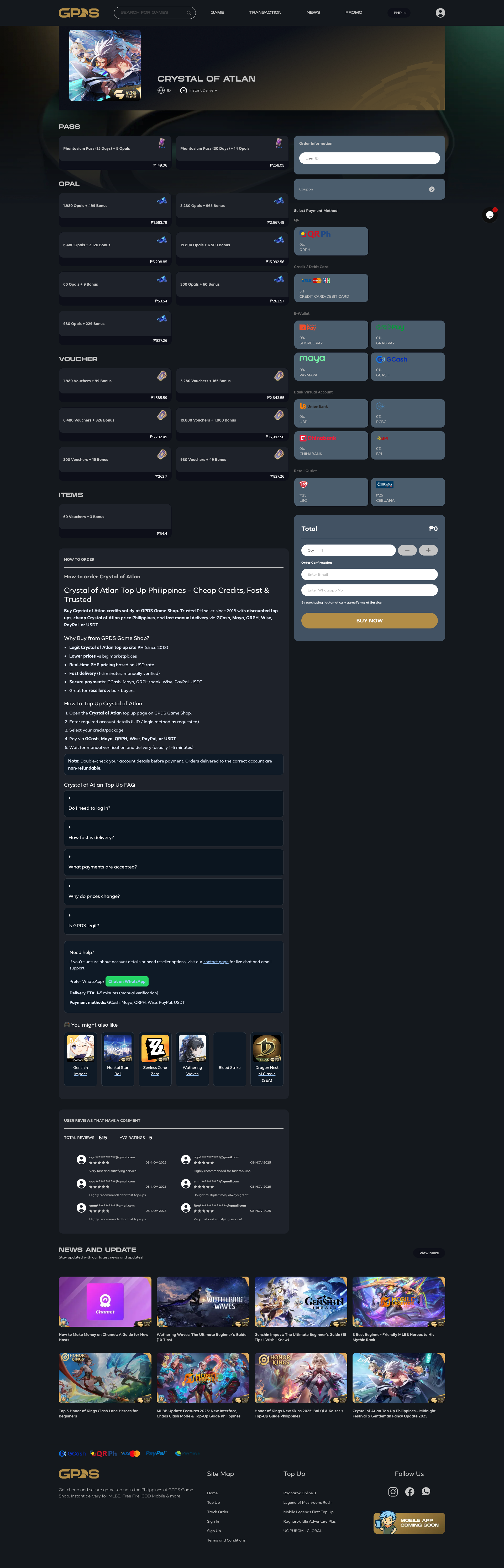Open the Instagram page from footer
Screen dimensions: 504x1568
(393, 1491)
